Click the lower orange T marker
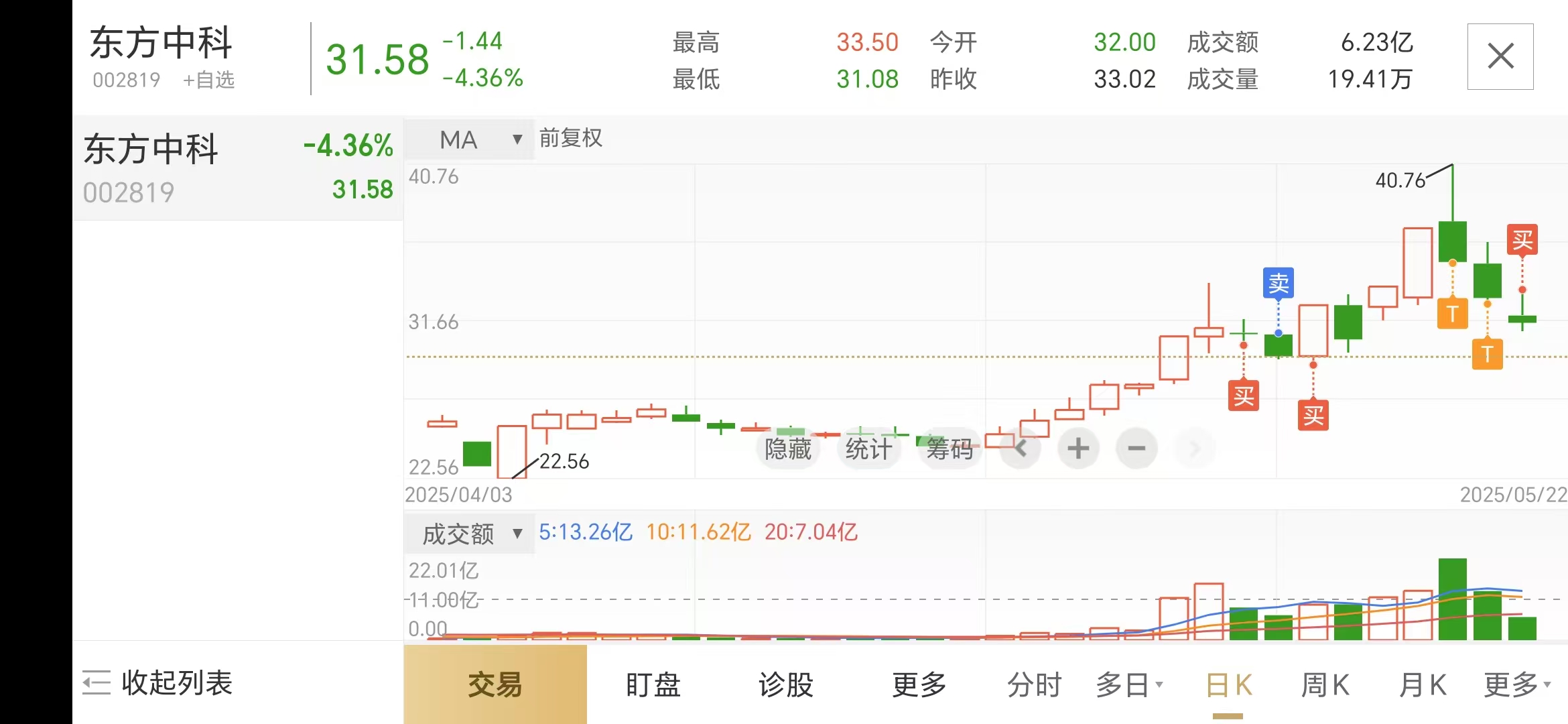 (x=1488, y=354)
